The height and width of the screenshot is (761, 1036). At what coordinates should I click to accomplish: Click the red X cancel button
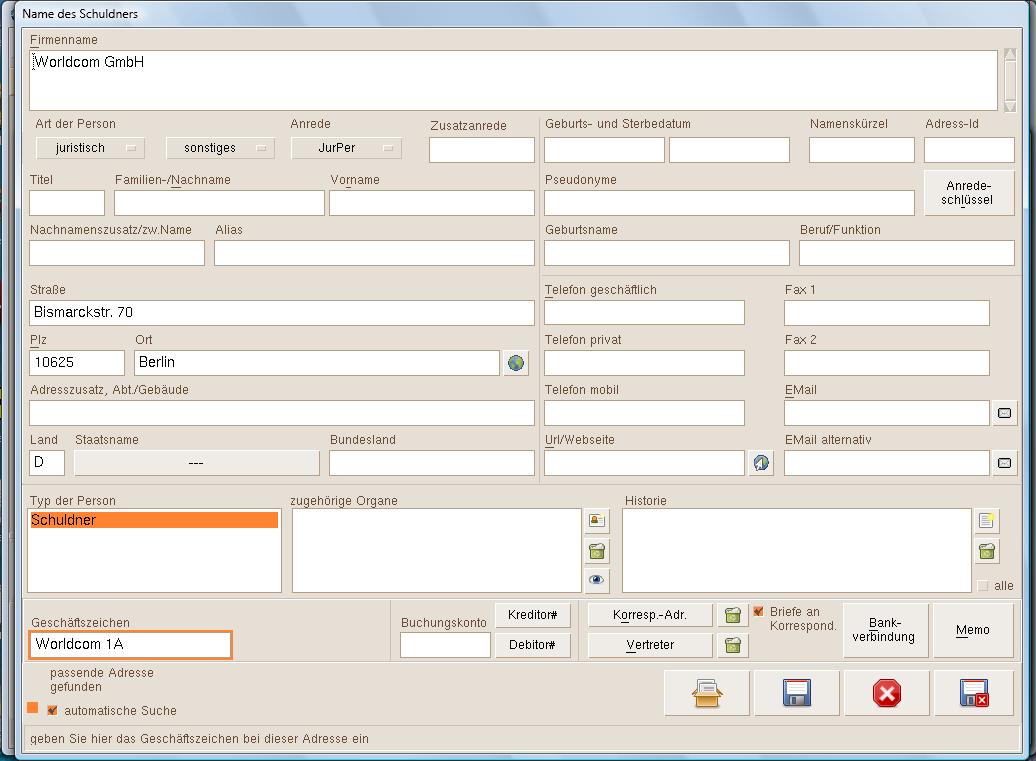tap(887, 693)
